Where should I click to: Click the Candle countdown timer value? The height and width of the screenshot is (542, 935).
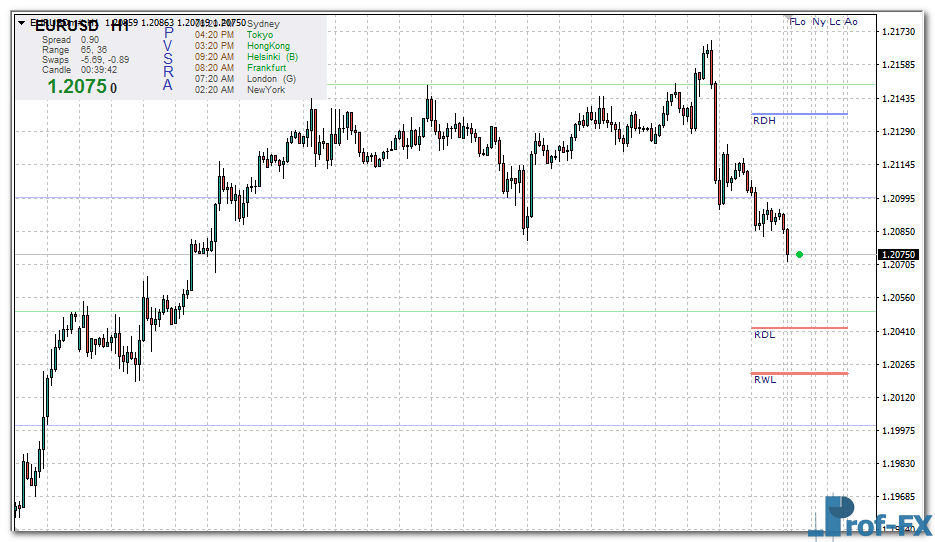(x=99, y=70)
